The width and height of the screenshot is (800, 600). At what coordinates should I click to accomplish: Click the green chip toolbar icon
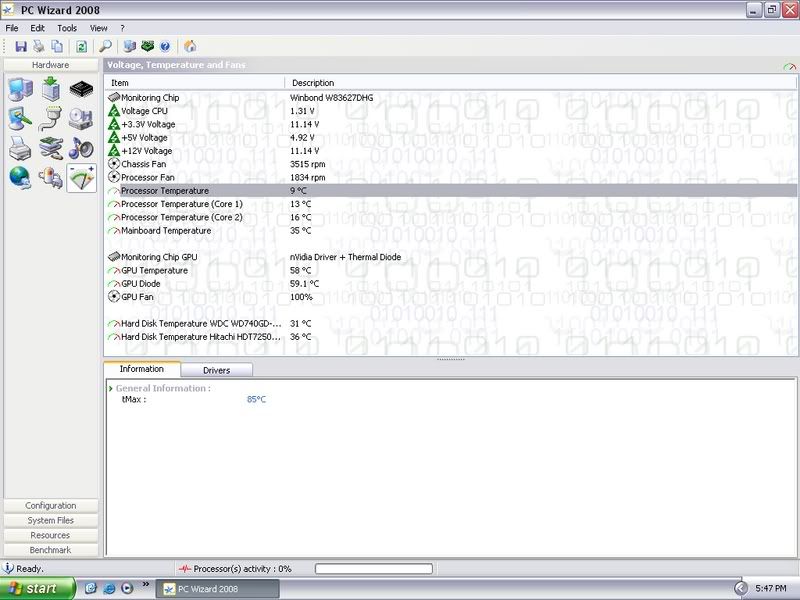pos(147,46)
